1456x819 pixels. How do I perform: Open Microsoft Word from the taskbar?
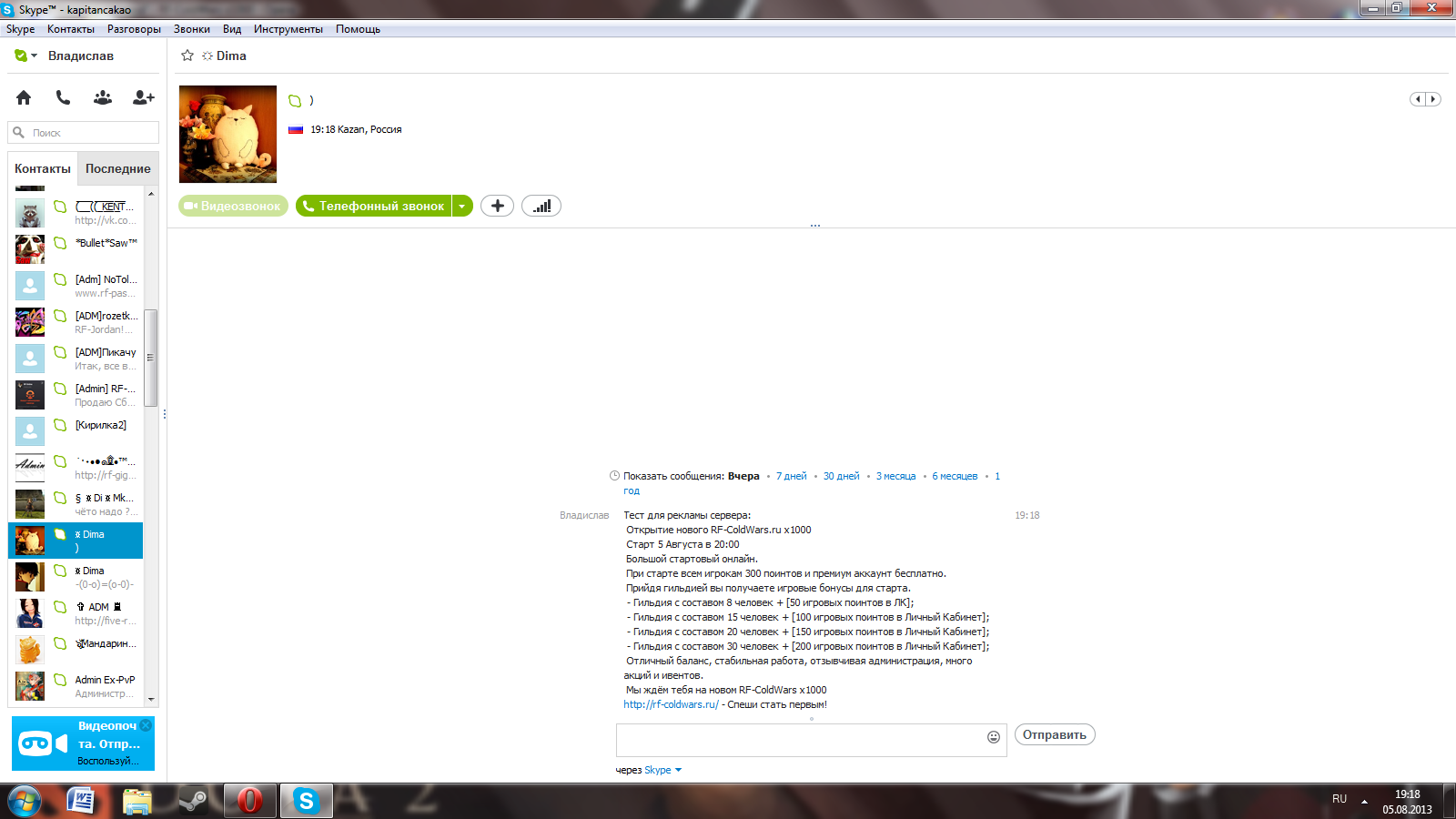82,801
